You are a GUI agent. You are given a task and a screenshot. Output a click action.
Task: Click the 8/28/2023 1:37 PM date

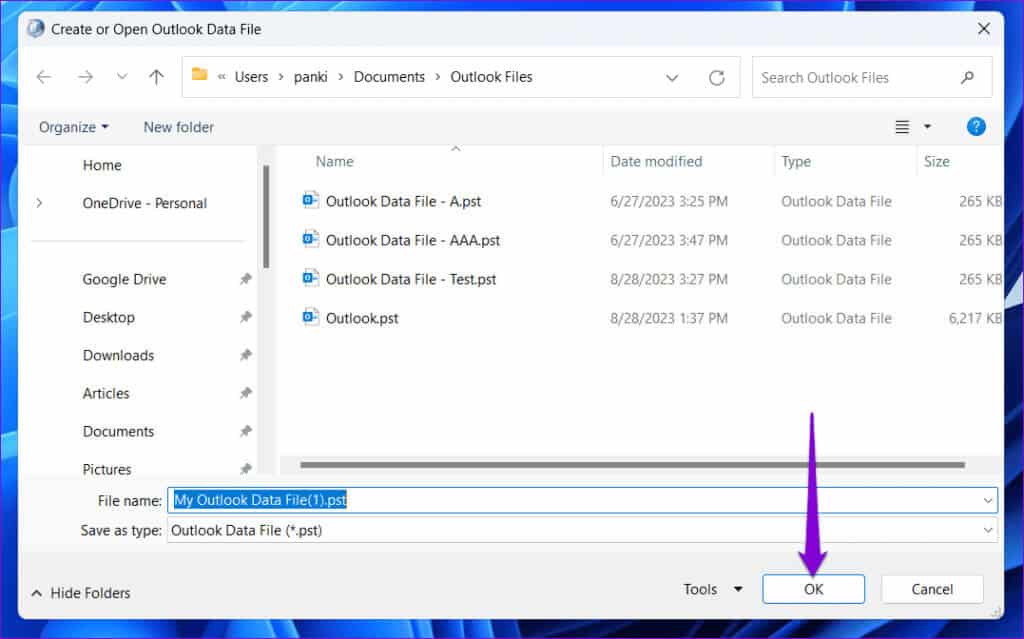point(669,318)
